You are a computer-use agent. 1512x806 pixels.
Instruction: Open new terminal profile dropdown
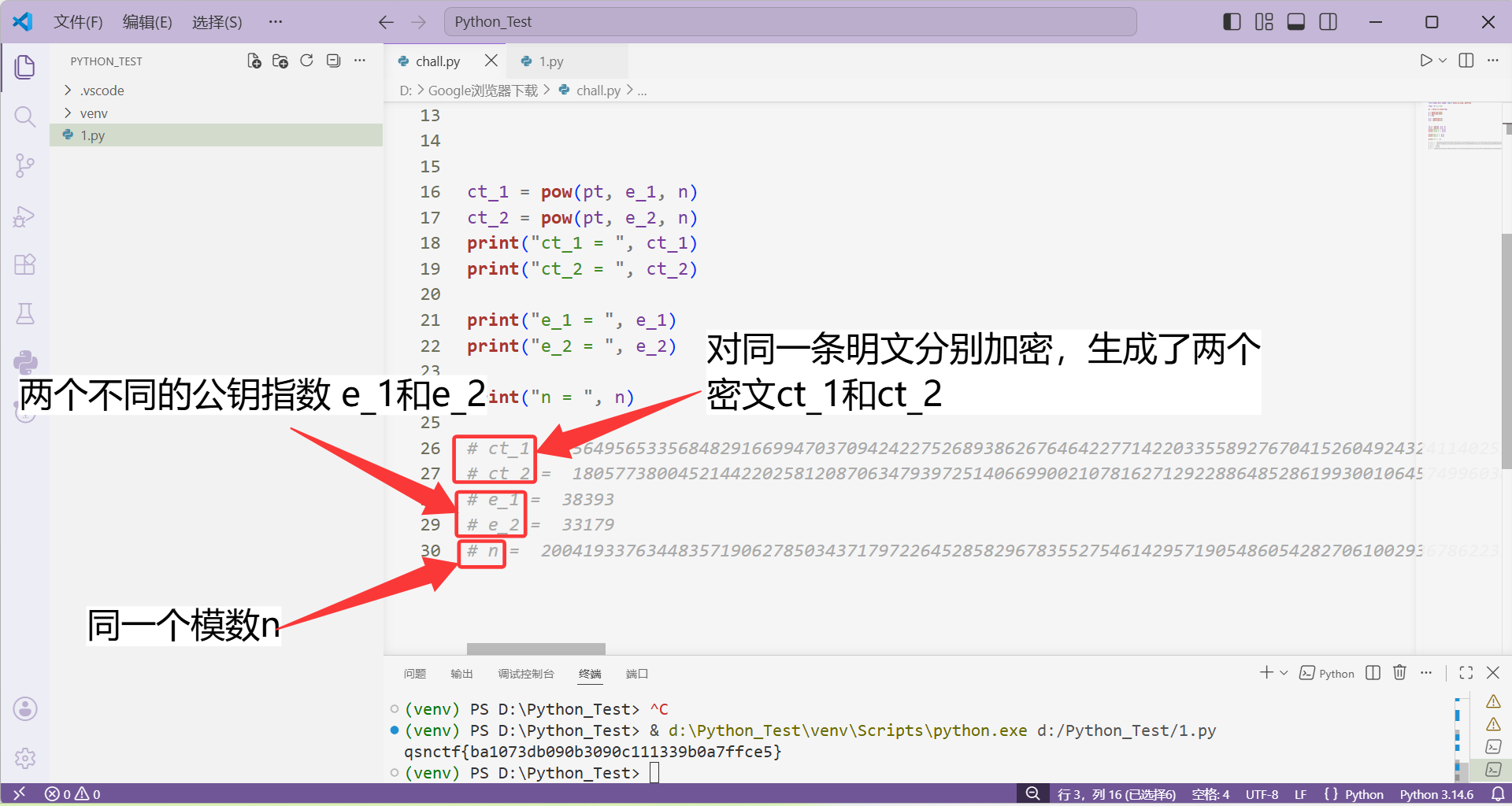1284,673
